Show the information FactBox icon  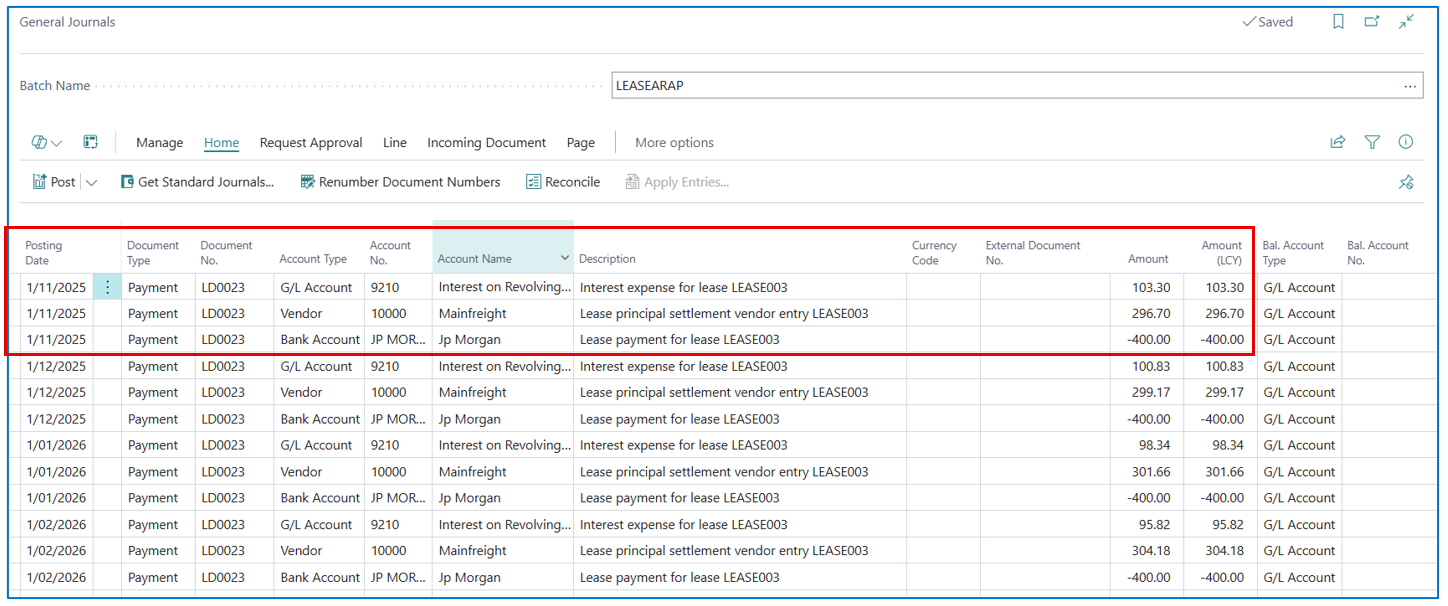(1406, 143)
